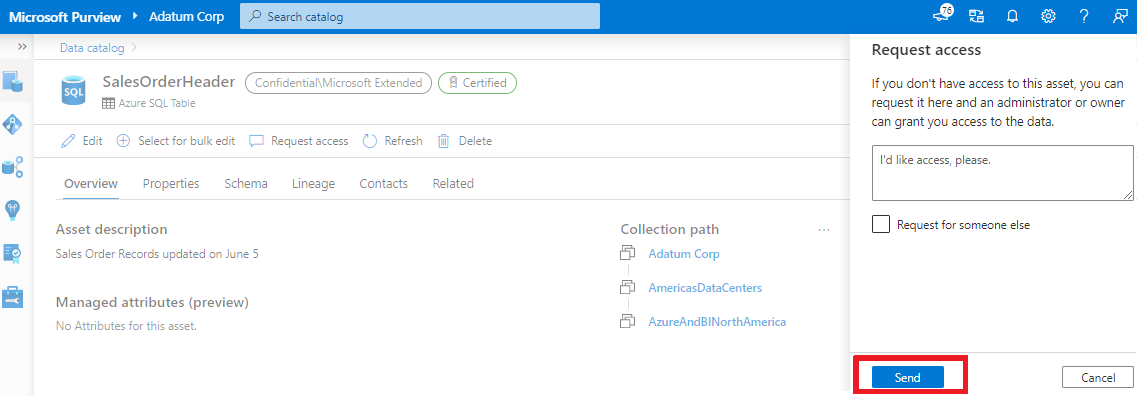Screen dimensions: 1138x396
Task: Open the AzureAndBINorthAmerica collection link
Action: [x=717, y=321]
